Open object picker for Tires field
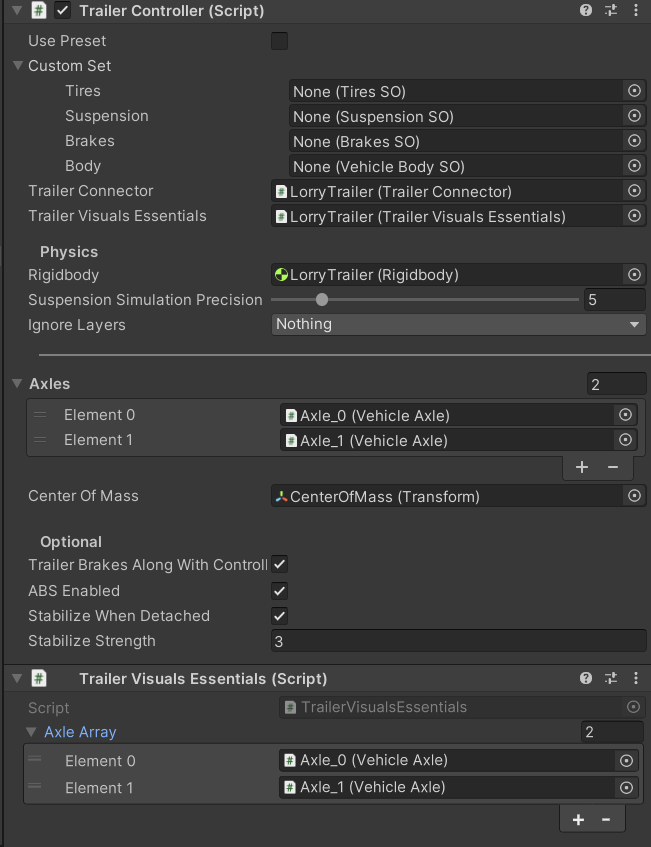Viewport: 651px width, 847px height. [x=634, y=91]
